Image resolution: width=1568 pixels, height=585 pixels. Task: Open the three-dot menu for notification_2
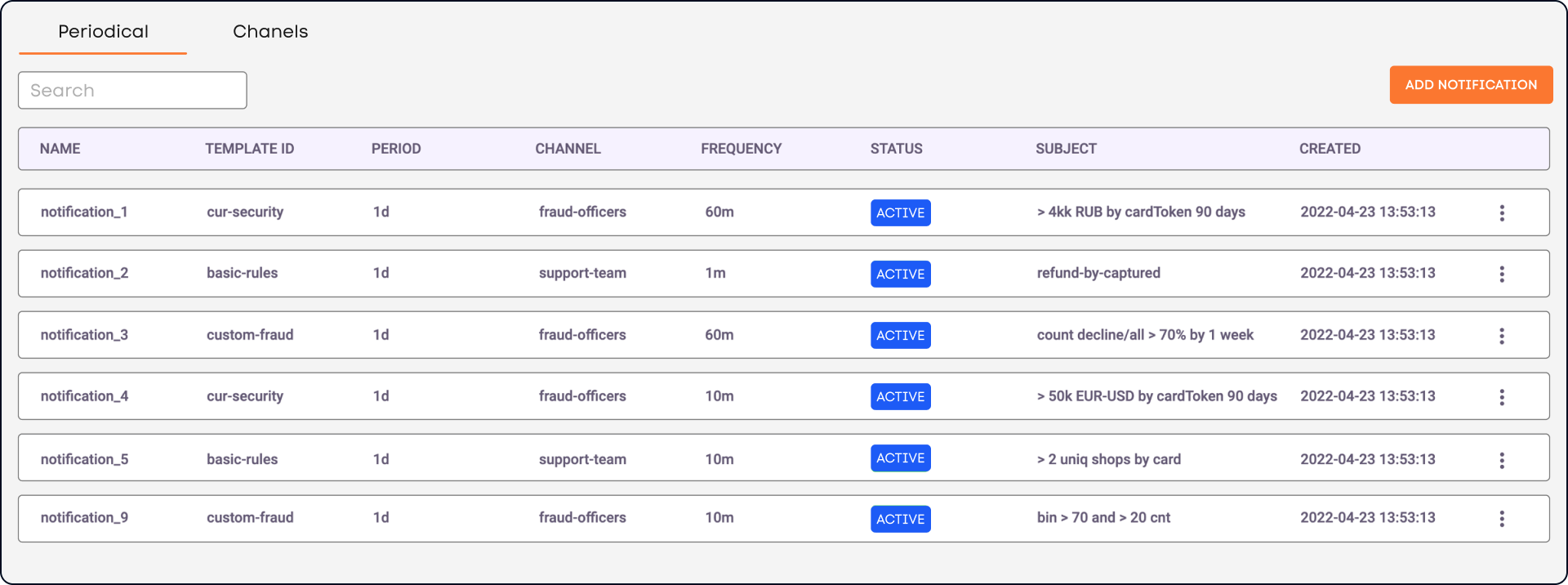pyautogui.click(x=1501, y=275)
